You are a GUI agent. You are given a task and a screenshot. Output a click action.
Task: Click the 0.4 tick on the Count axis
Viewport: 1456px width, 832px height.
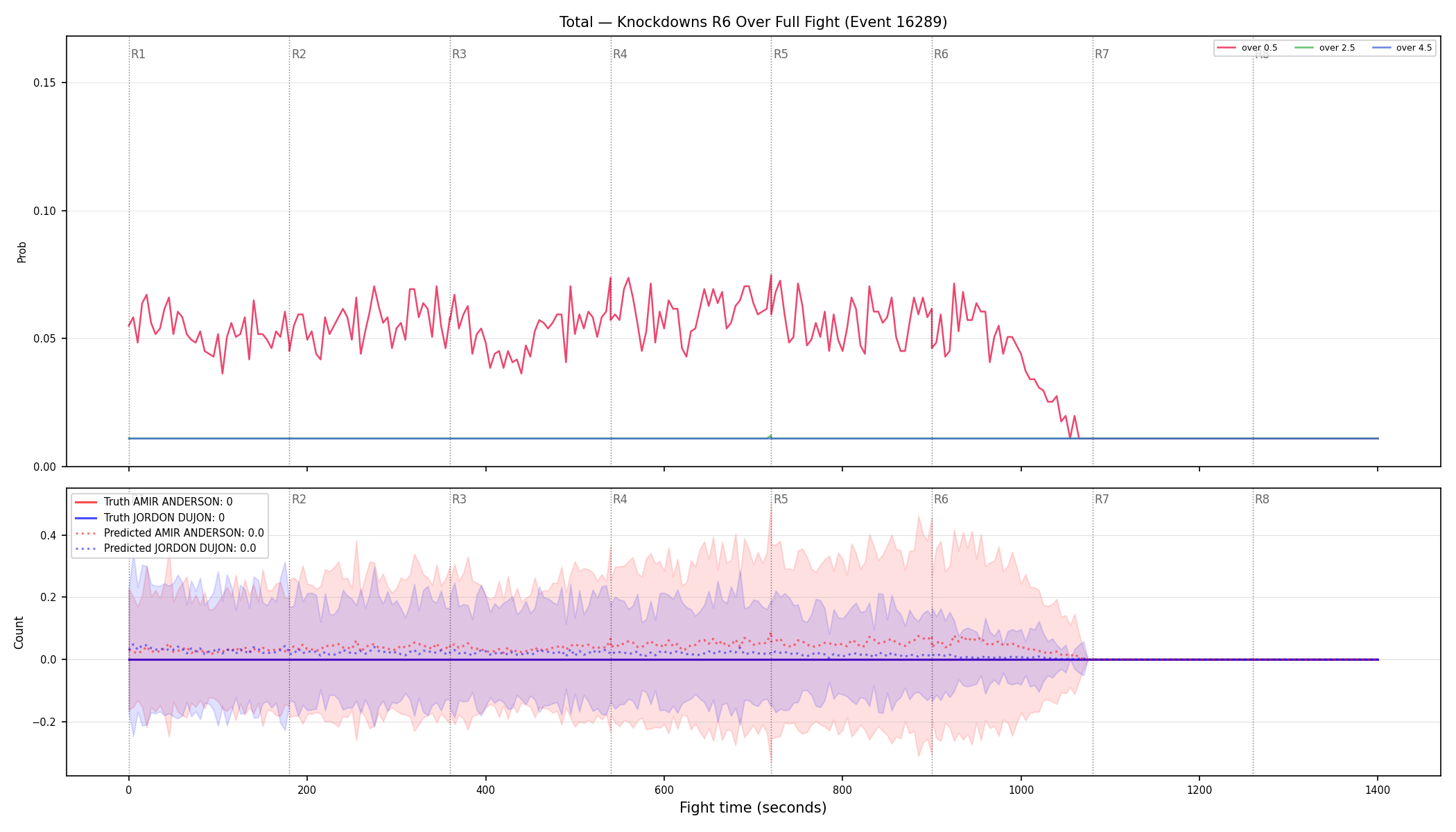[48, 535]
